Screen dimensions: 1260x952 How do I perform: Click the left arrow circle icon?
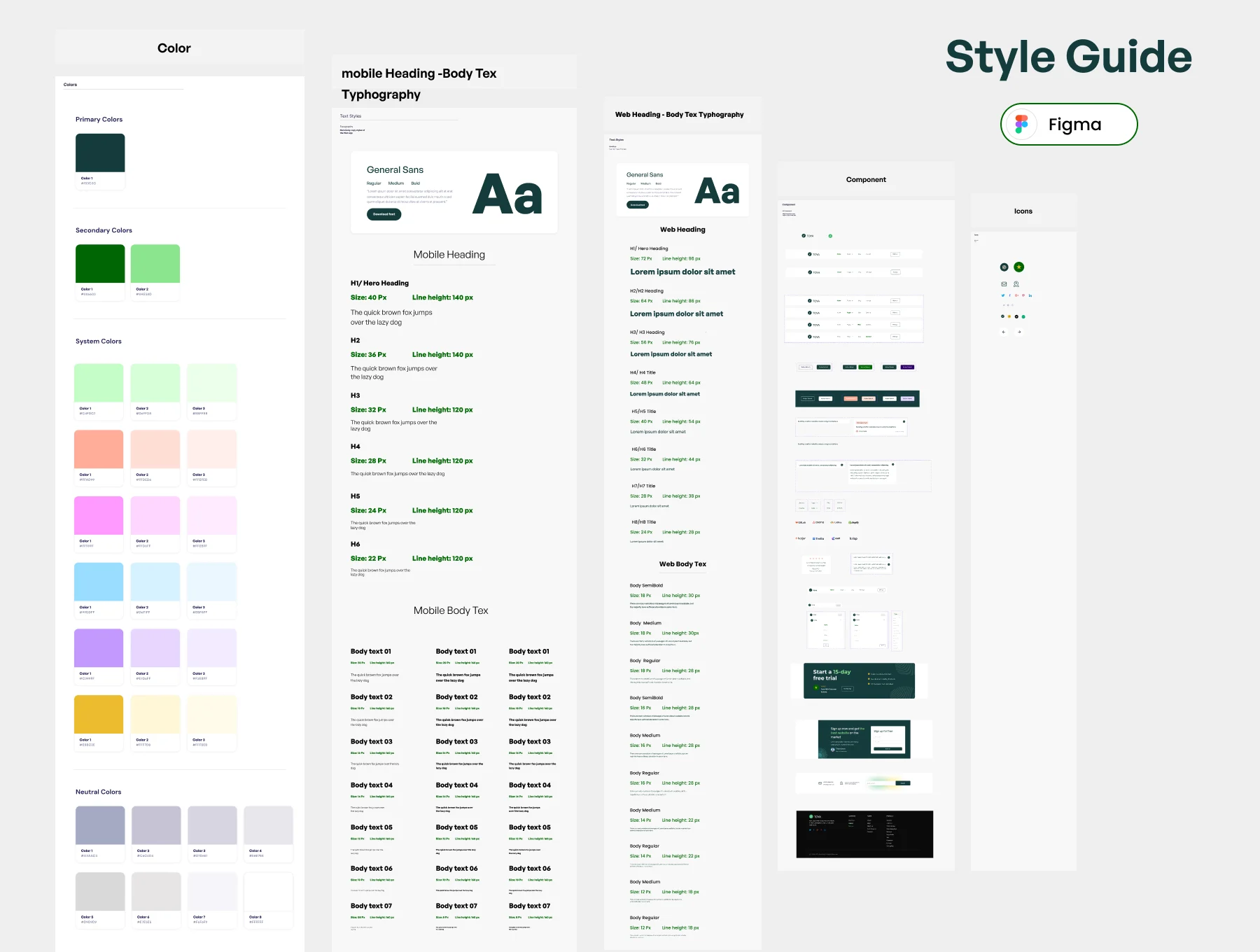coord(1004,332)
